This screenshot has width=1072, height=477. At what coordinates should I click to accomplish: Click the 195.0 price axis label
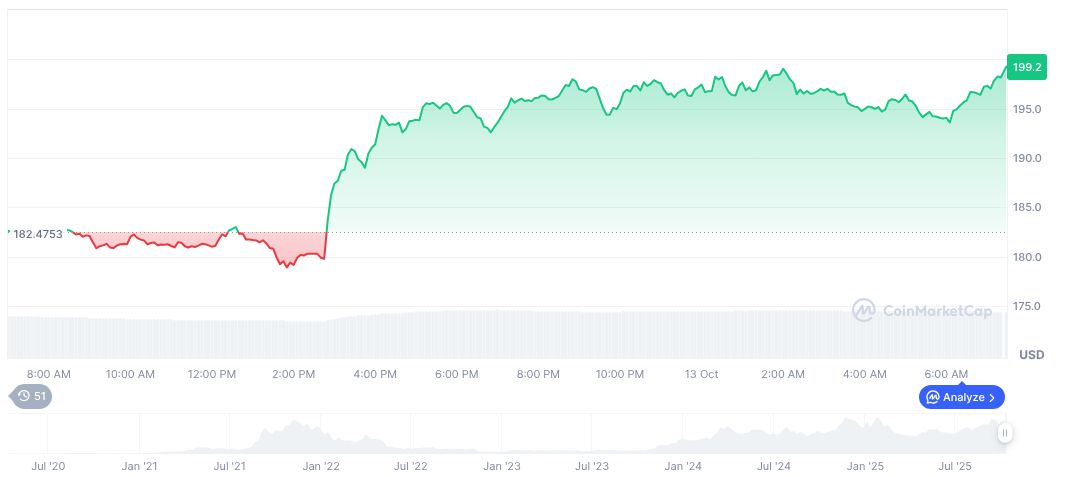[x=1025, y=109]
